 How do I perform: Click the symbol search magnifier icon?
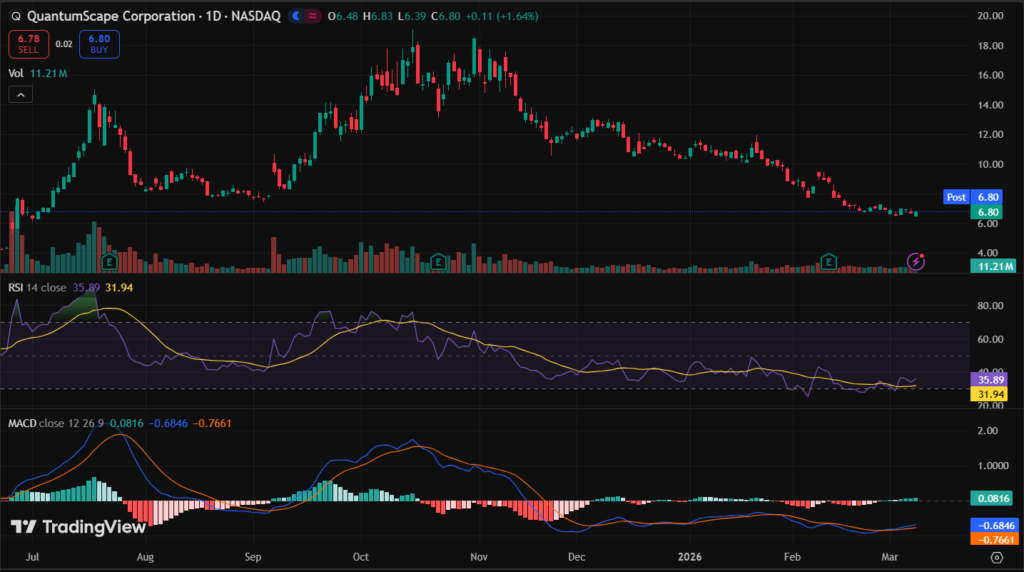click(14, 17)
